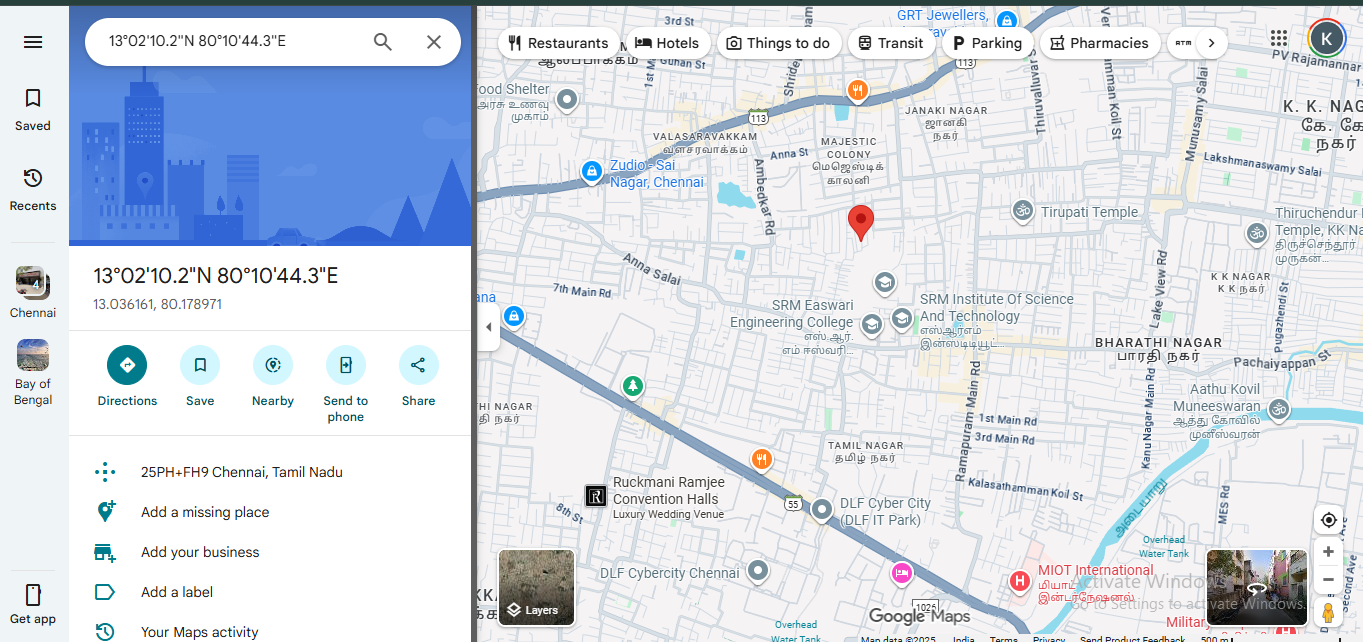Click Get app phone icon
Image resolution: width=1363 pixels, height=642 pixels.
pyautogui.click(x=33, y=595)
